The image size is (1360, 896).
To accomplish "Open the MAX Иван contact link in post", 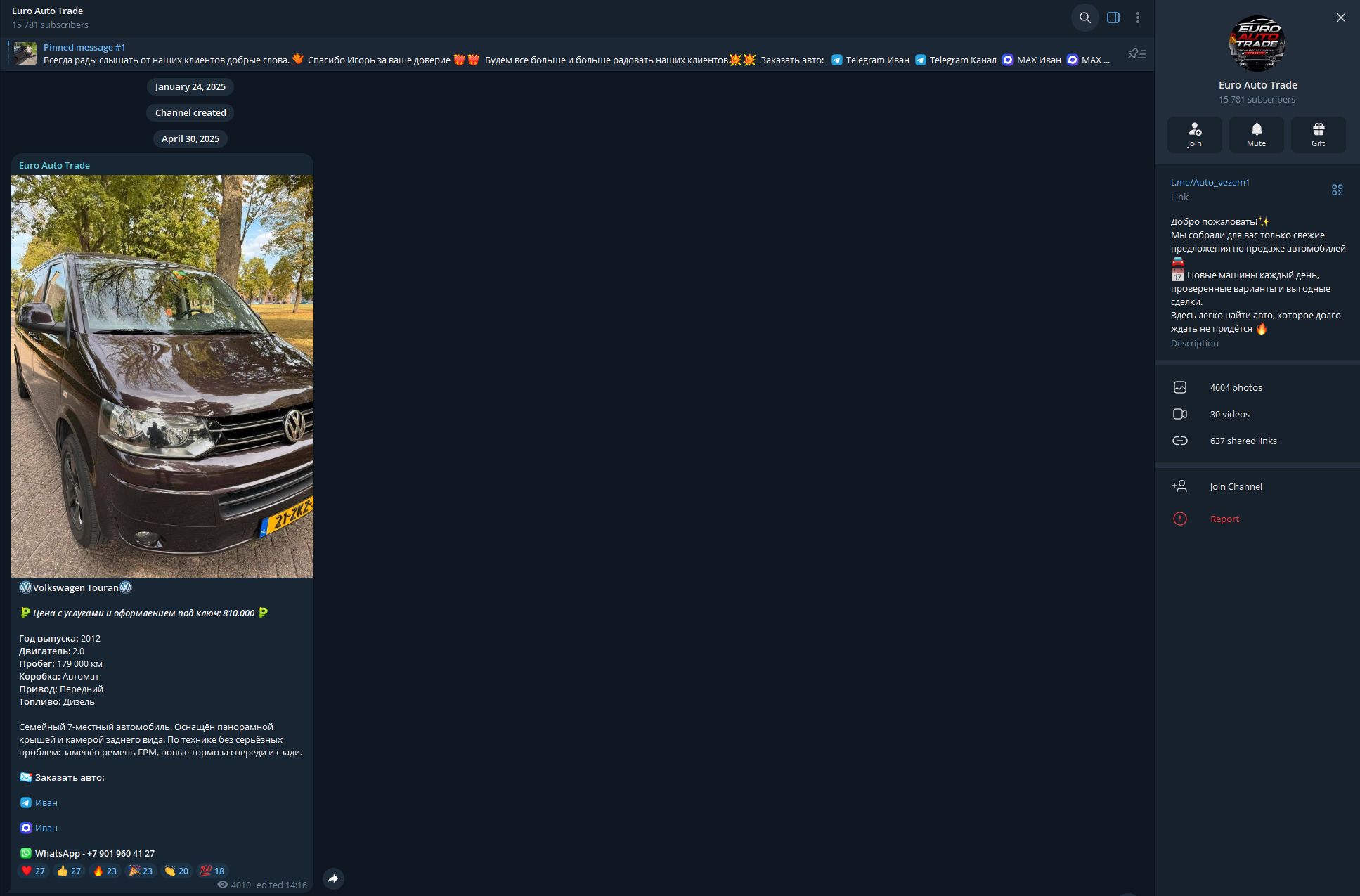I will 46,828.
